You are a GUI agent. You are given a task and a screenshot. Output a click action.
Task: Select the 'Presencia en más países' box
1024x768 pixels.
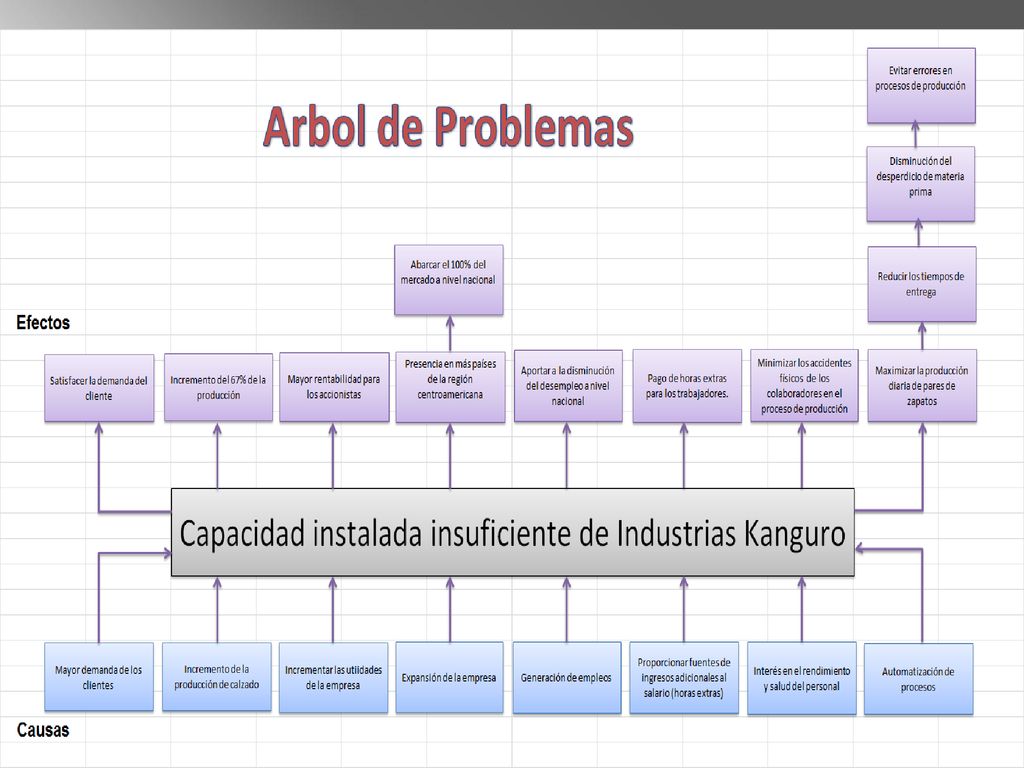pyautogui.click(x=450, y=387)
